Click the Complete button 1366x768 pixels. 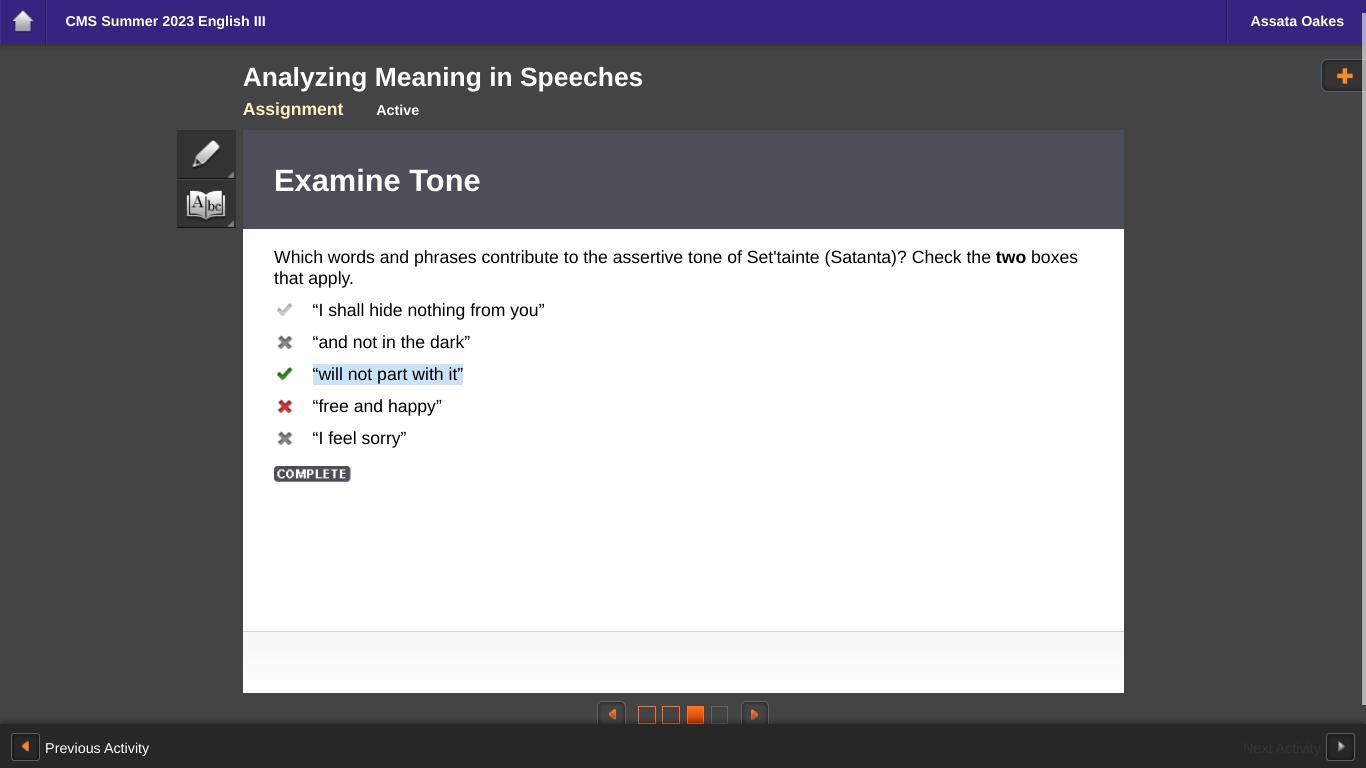[x=312, y=474]
